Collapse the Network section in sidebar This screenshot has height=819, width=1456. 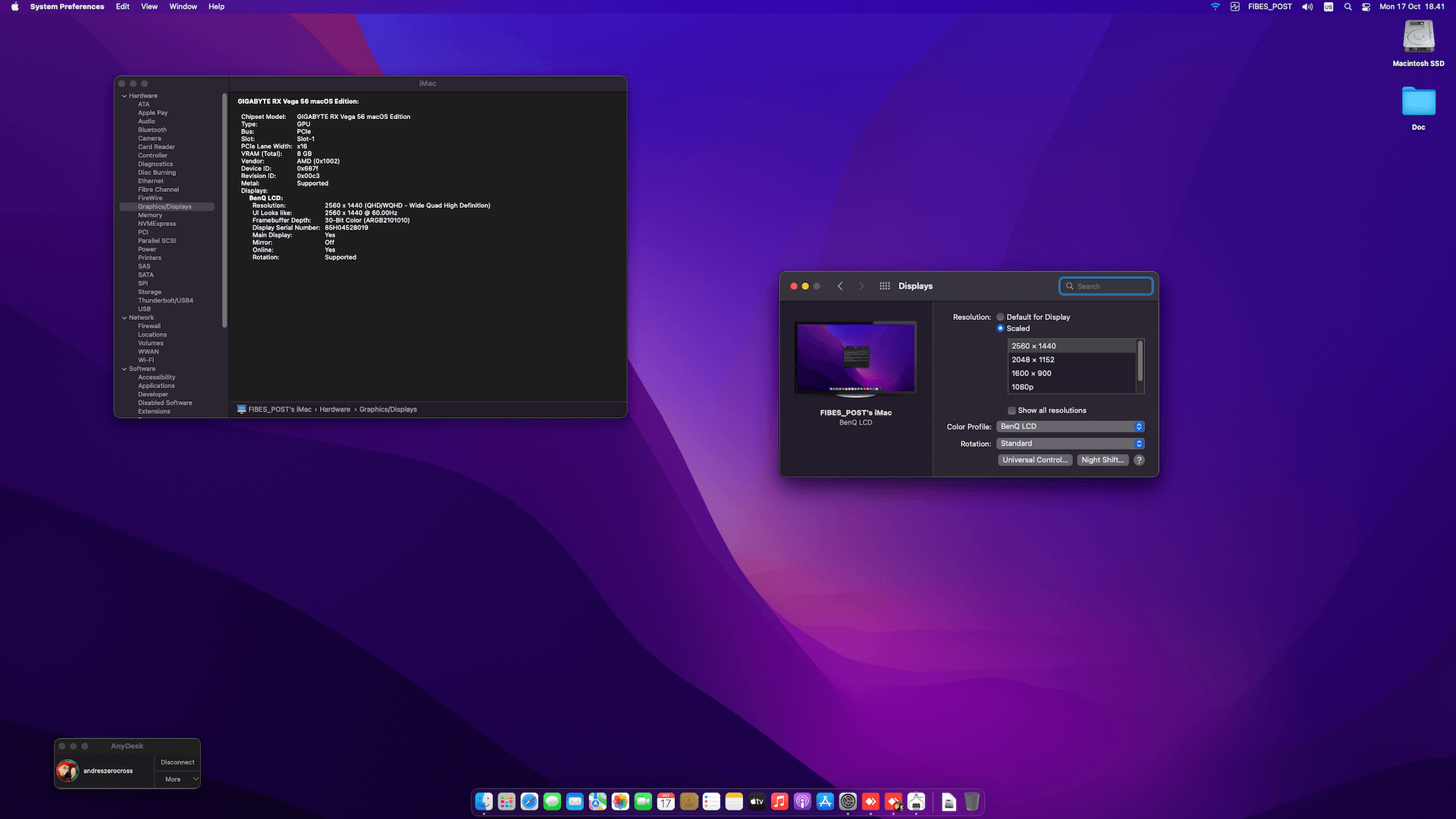[124, 318]
